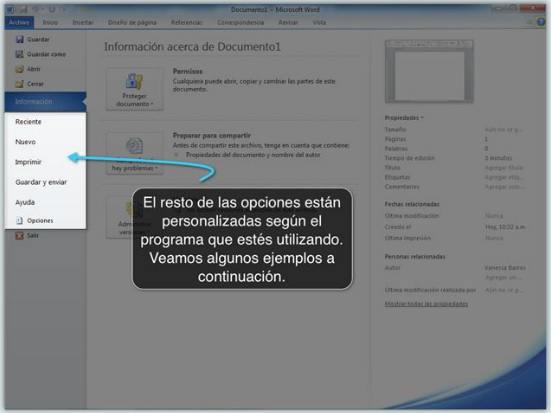
Task: Click the Título value Agregar título
Action: (504, 168)
